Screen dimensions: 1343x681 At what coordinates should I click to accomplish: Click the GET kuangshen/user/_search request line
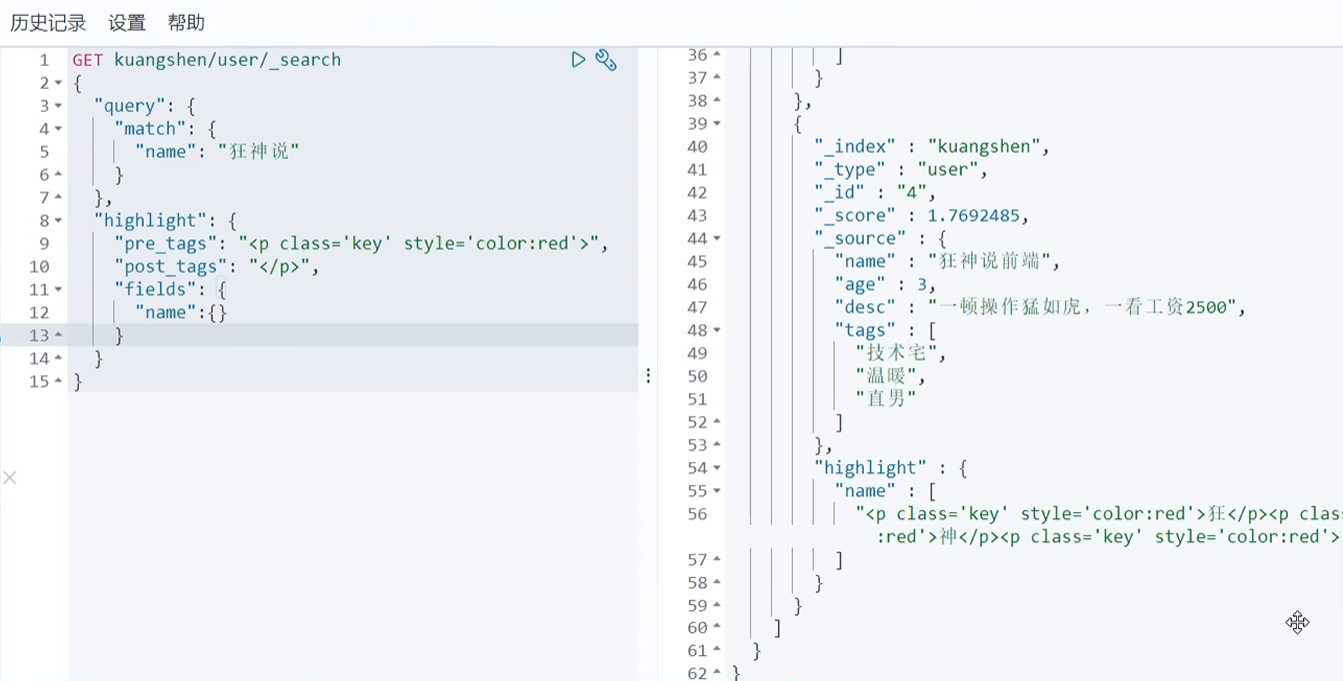tap(207, 60)
